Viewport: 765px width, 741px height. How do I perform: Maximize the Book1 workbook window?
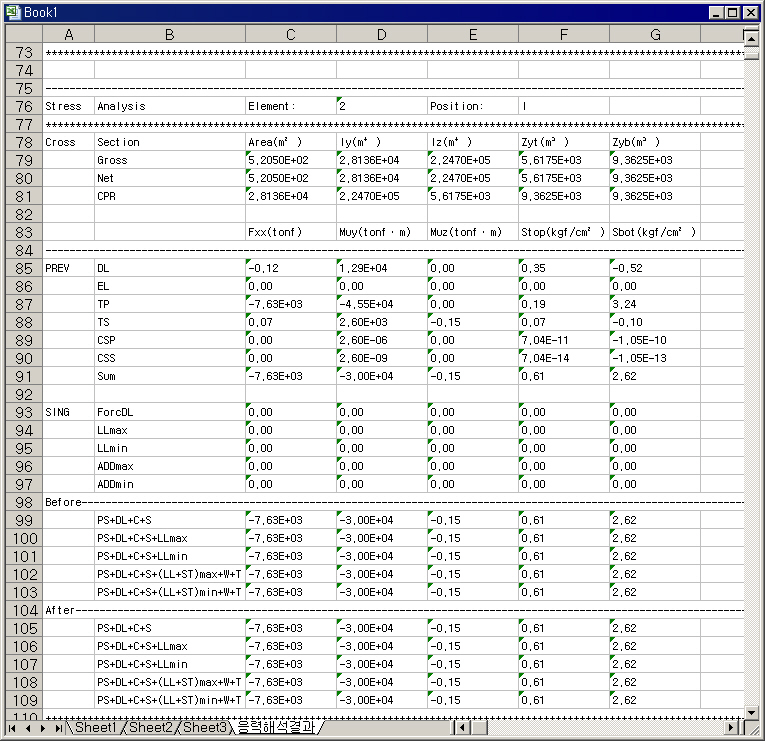click(x=732, y=13)
